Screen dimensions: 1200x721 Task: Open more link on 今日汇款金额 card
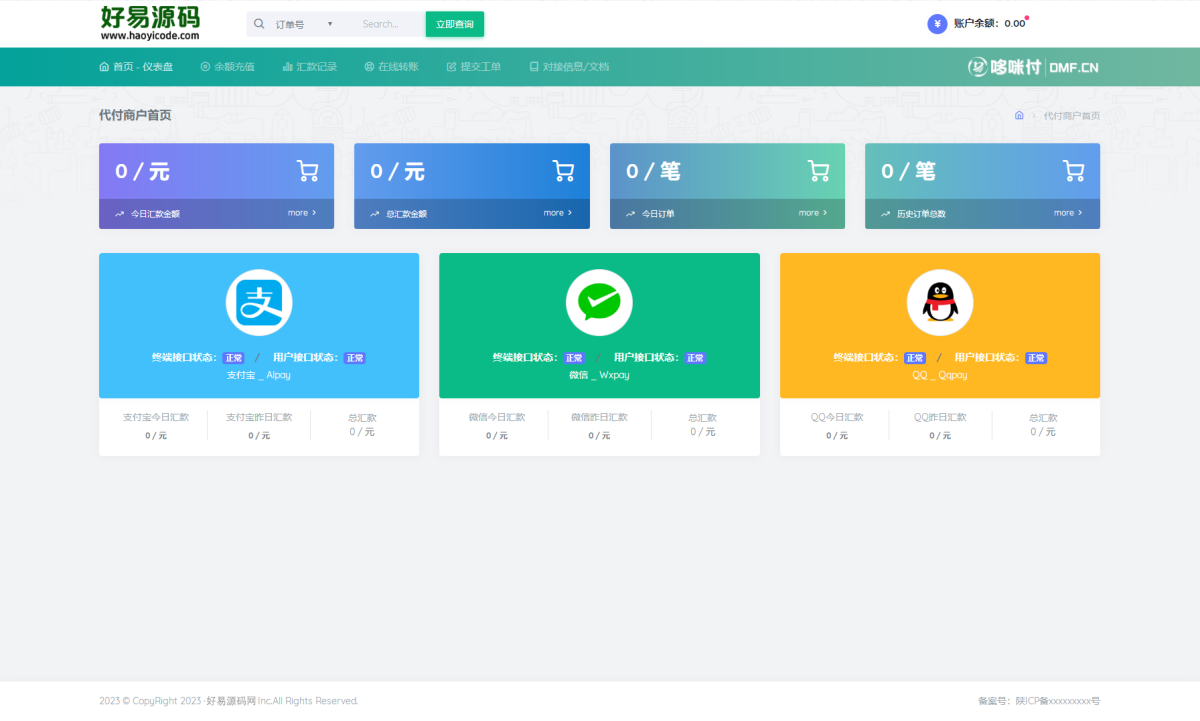302,213
